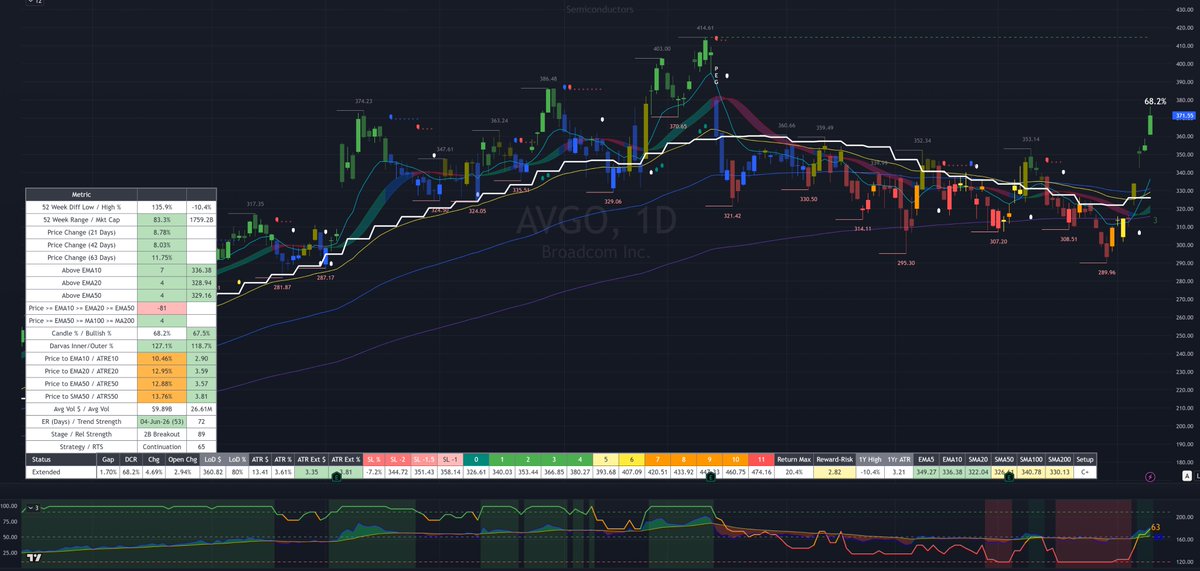1200x571 pixels.
Task: Click the 135.9% 52 Week Diff Low value
Action: (162, 206)
